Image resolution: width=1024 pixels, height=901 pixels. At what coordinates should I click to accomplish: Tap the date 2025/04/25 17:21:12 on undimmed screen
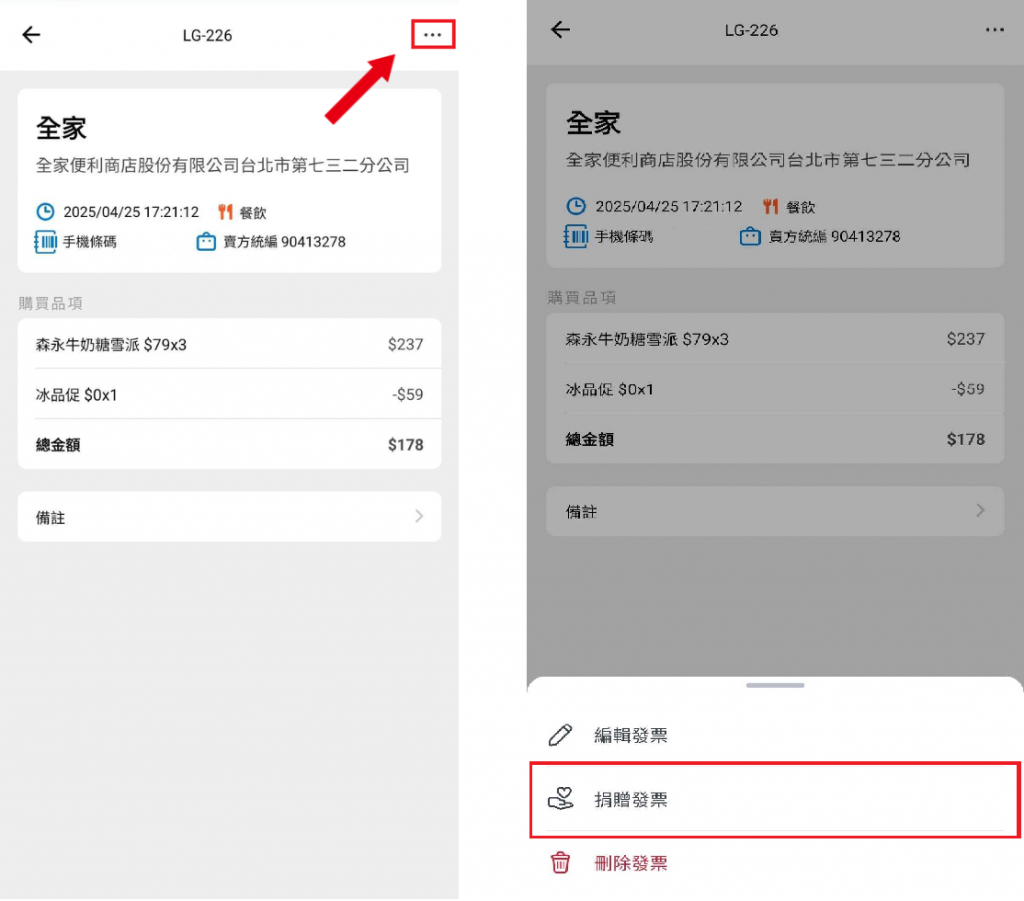tap(131, 212)
